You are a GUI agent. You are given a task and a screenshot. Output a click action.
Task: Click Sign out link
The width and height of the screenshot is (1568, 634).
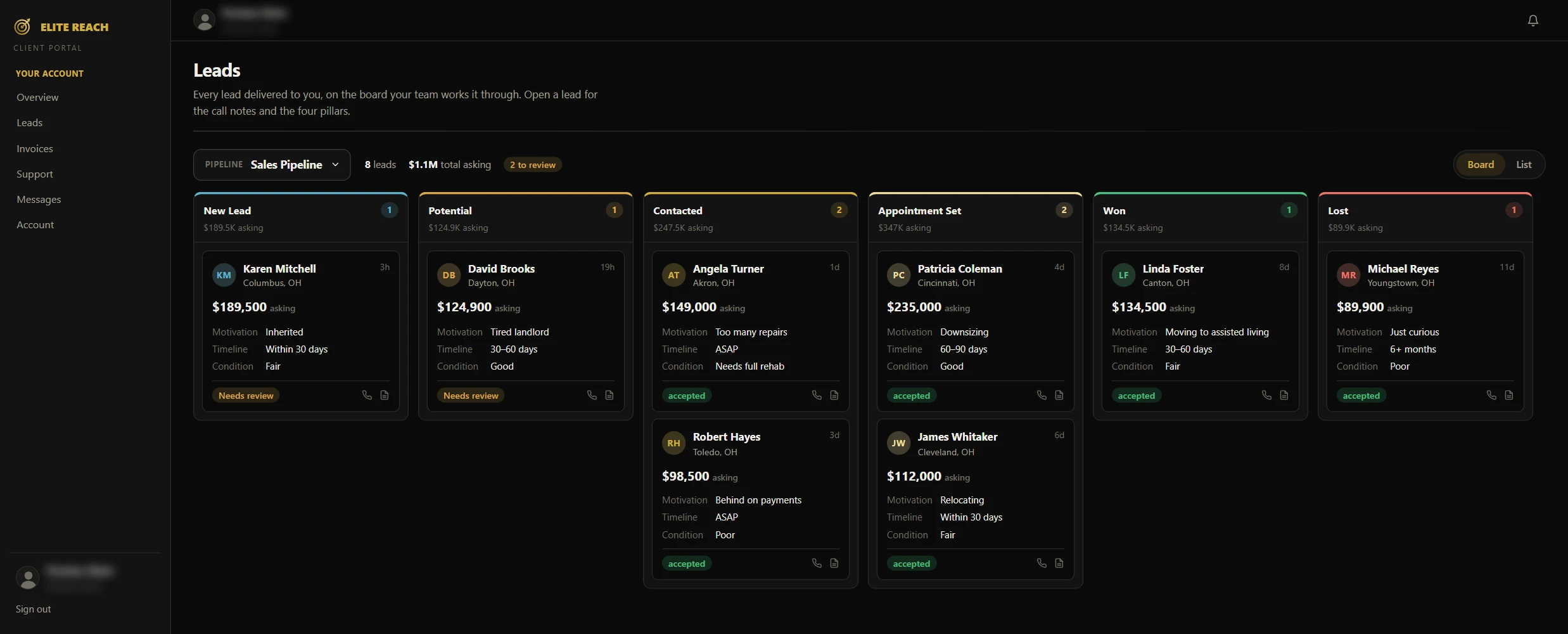(34, 609)
